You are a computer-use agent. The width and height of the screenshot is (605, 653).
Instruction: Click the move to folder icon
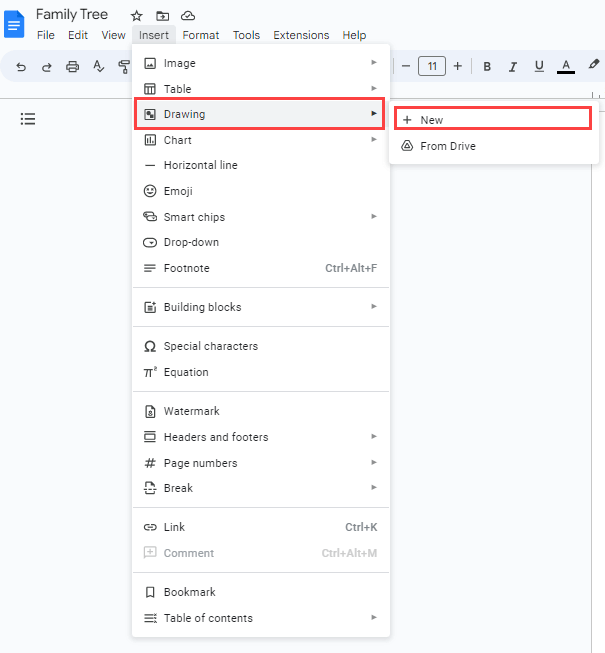(162, 16)
